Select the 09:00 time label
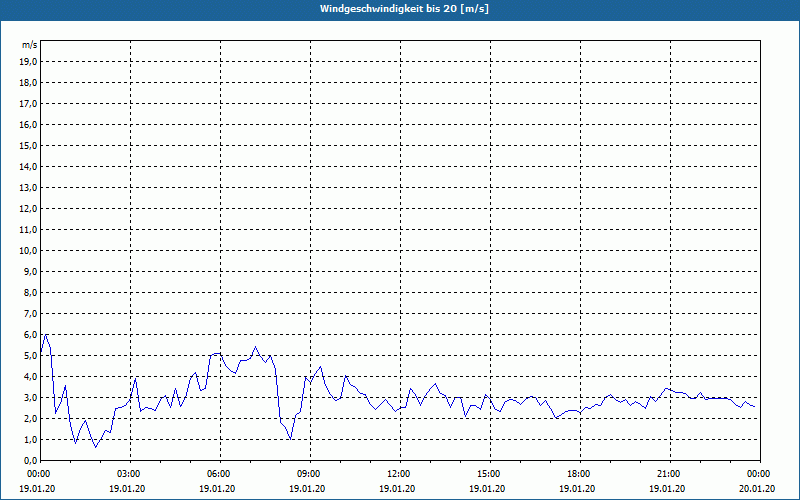Image resolution: width=800 pixels, height=500 pixels. [310, 474]
